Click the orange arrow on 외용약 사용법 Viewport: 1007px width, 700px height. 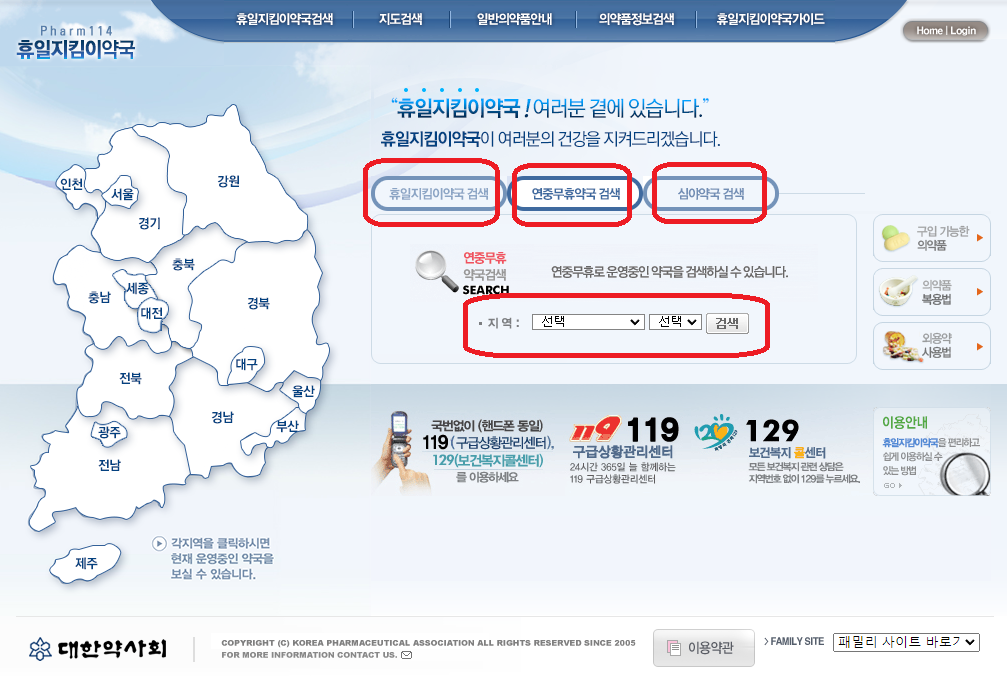pyautogui.click(x=980, y=346)
